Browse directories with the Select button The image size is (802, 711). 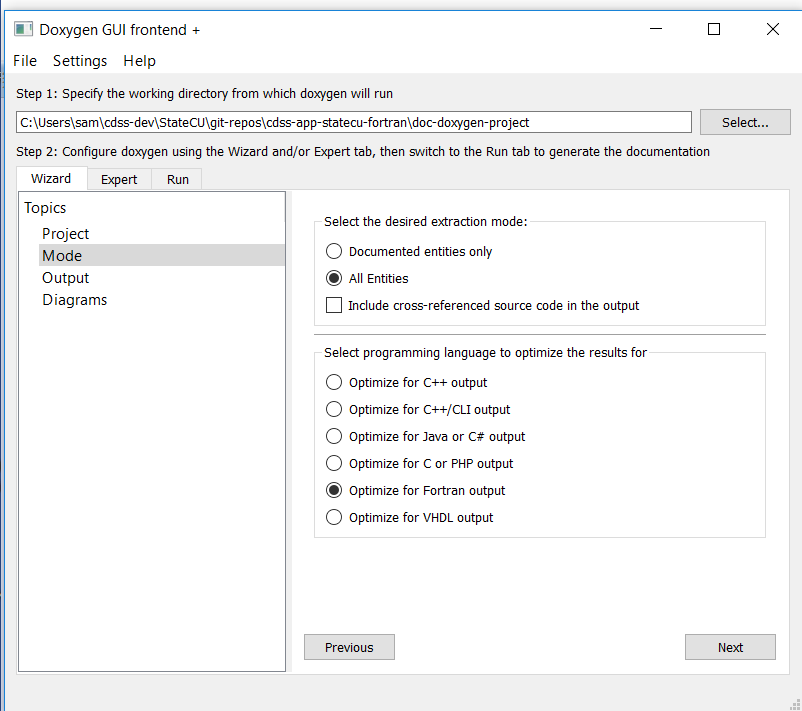pos(744,121)
